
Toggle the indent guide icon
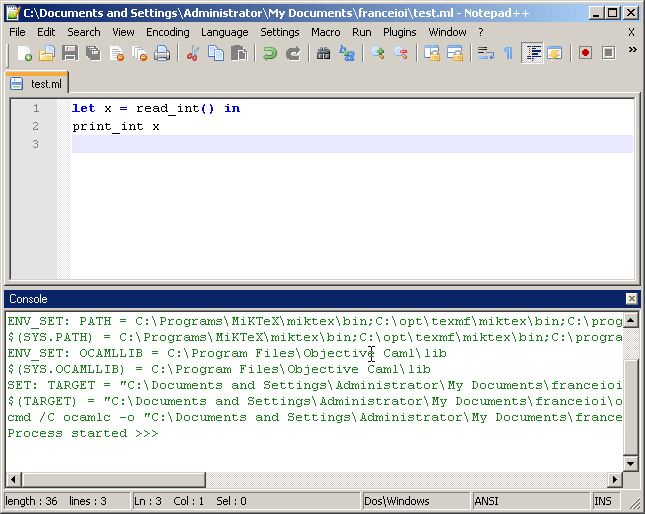(x=532, y=53)
